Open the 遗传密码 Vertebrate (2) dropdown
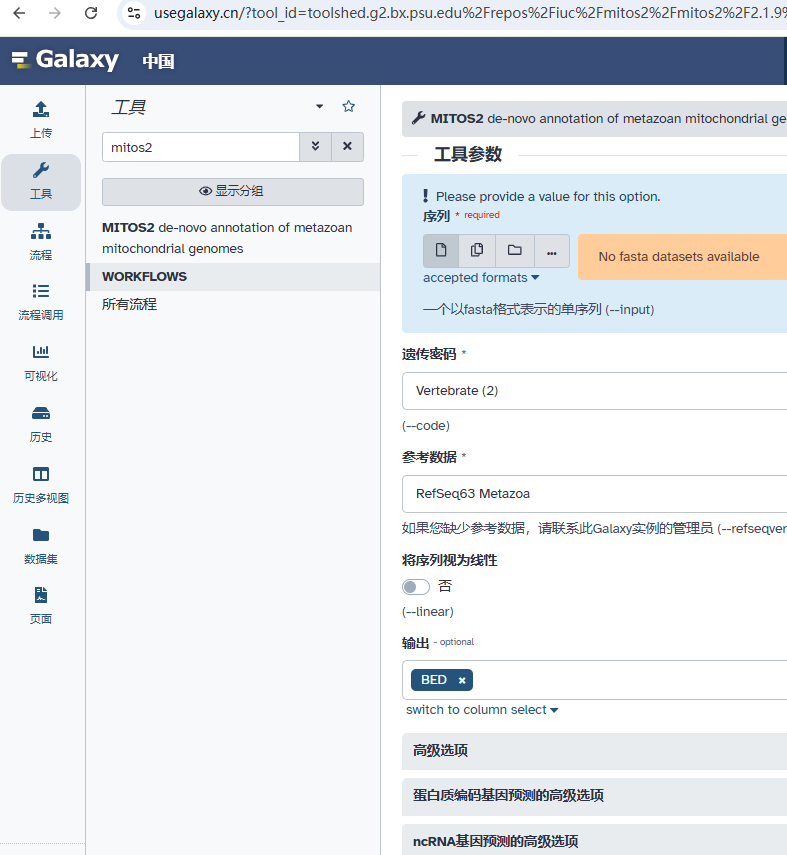 pos(594,391)
